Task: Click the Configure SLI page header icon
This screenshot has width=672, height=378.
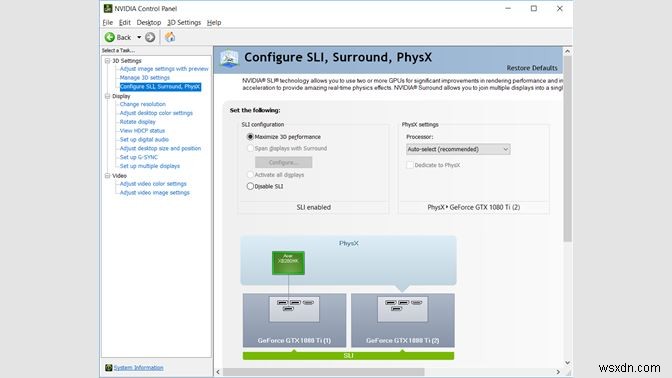Action: coord(229,59)
